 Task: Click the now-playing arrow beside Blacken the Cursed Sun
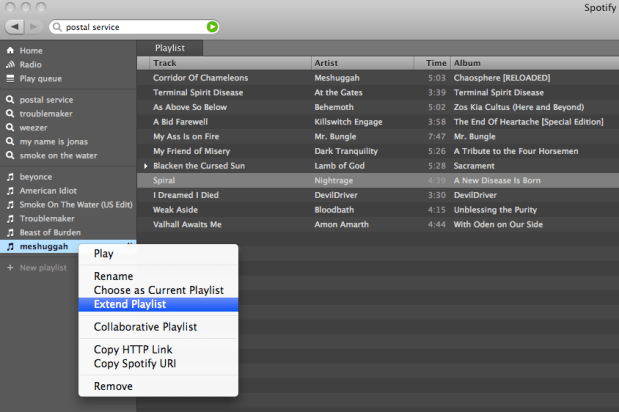point(146,166)
